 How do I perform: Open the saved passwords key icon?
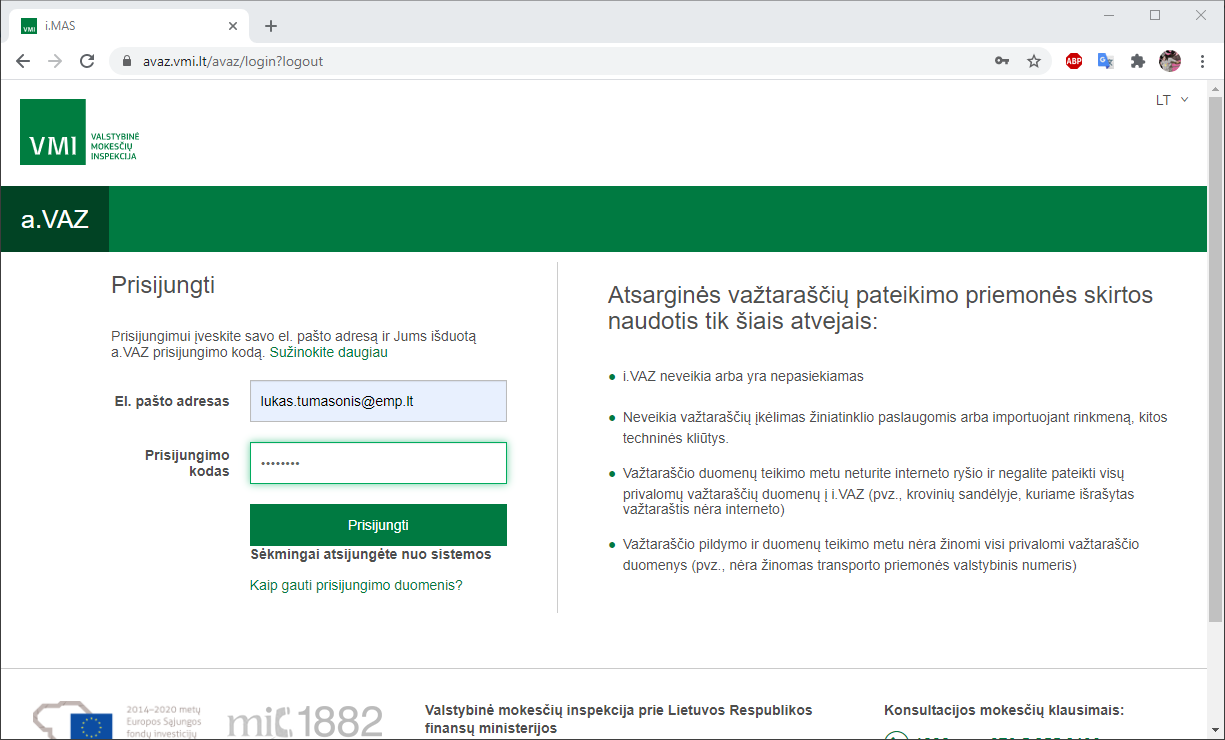[x=1001, y=61]
